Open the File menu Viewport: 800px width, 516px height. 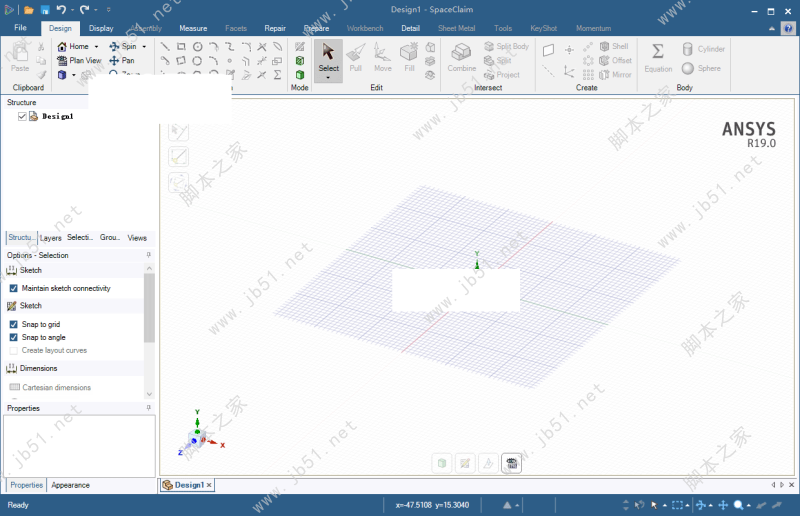point(20,28)
